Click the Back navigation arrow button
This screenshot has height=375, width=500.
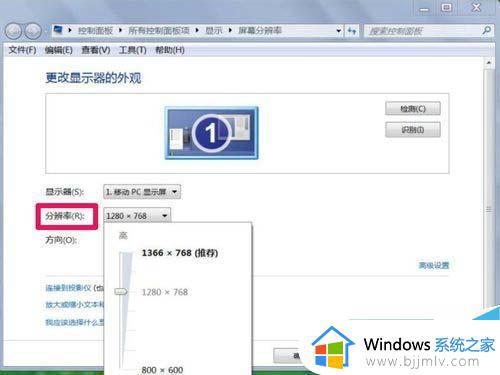(x=14, y=31)
